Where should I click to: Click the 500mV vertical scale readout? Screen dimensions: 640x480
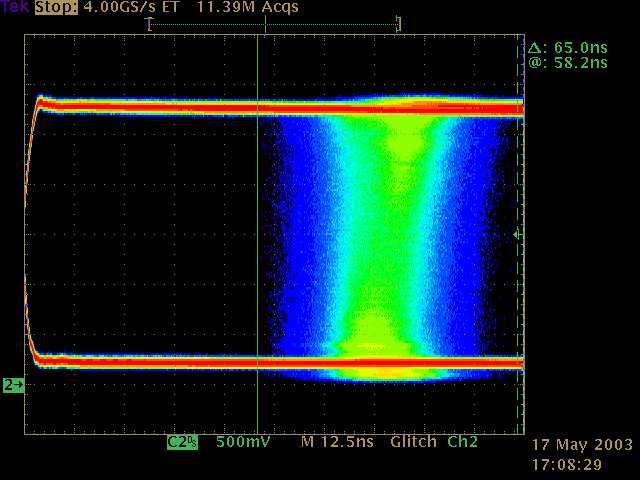click(243, 442)
